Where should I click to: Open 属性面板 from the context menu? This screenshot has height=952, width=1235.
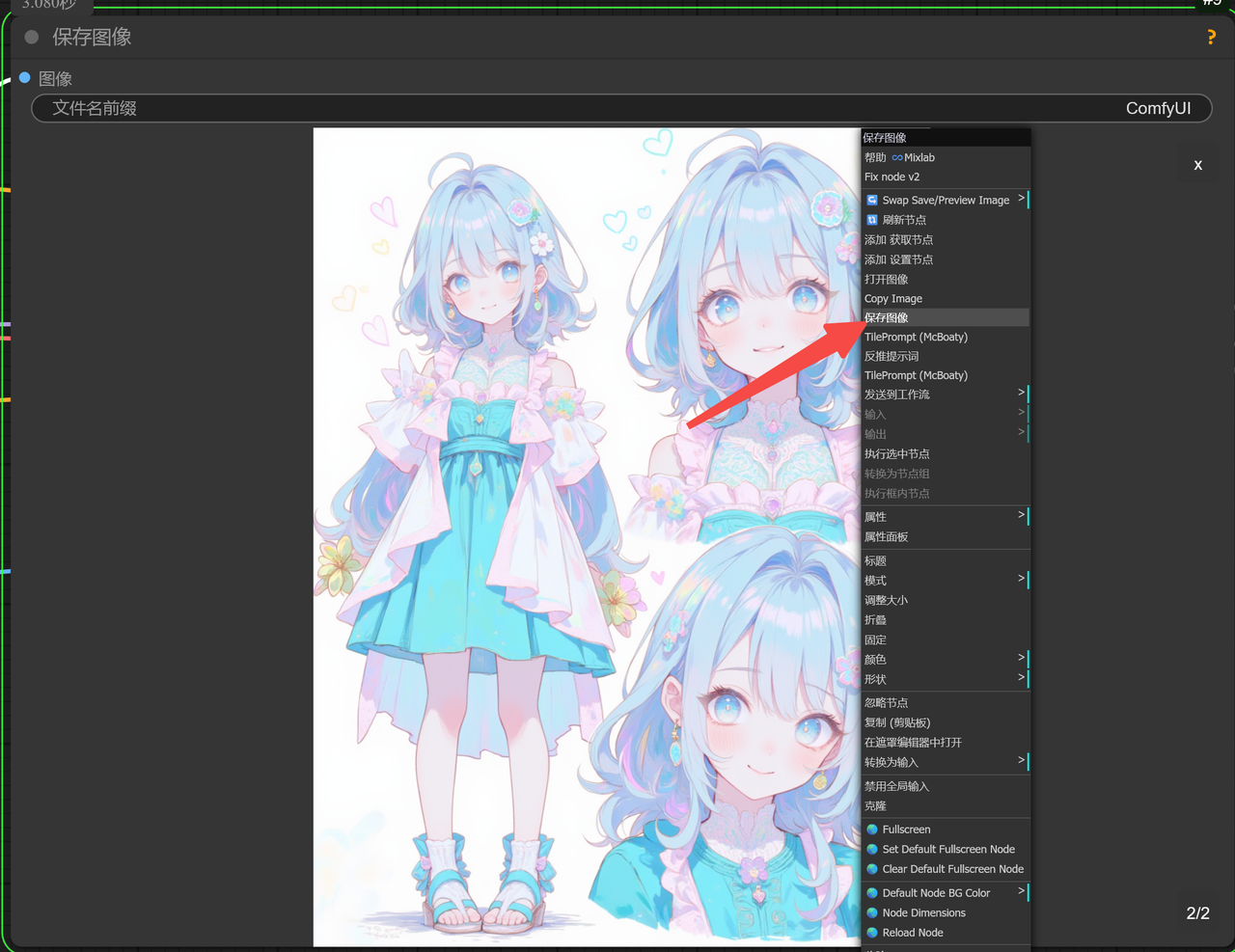click(x=946, y=536)
